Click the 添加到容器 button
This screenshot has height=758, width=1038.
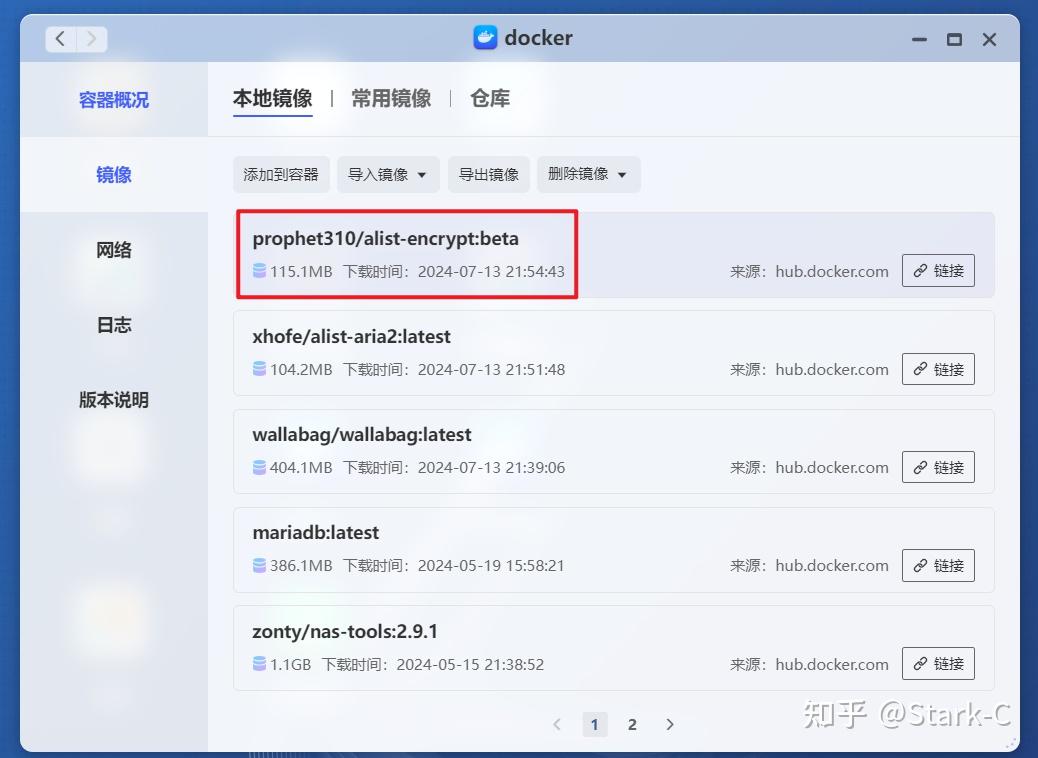click(x=281, y=174)
